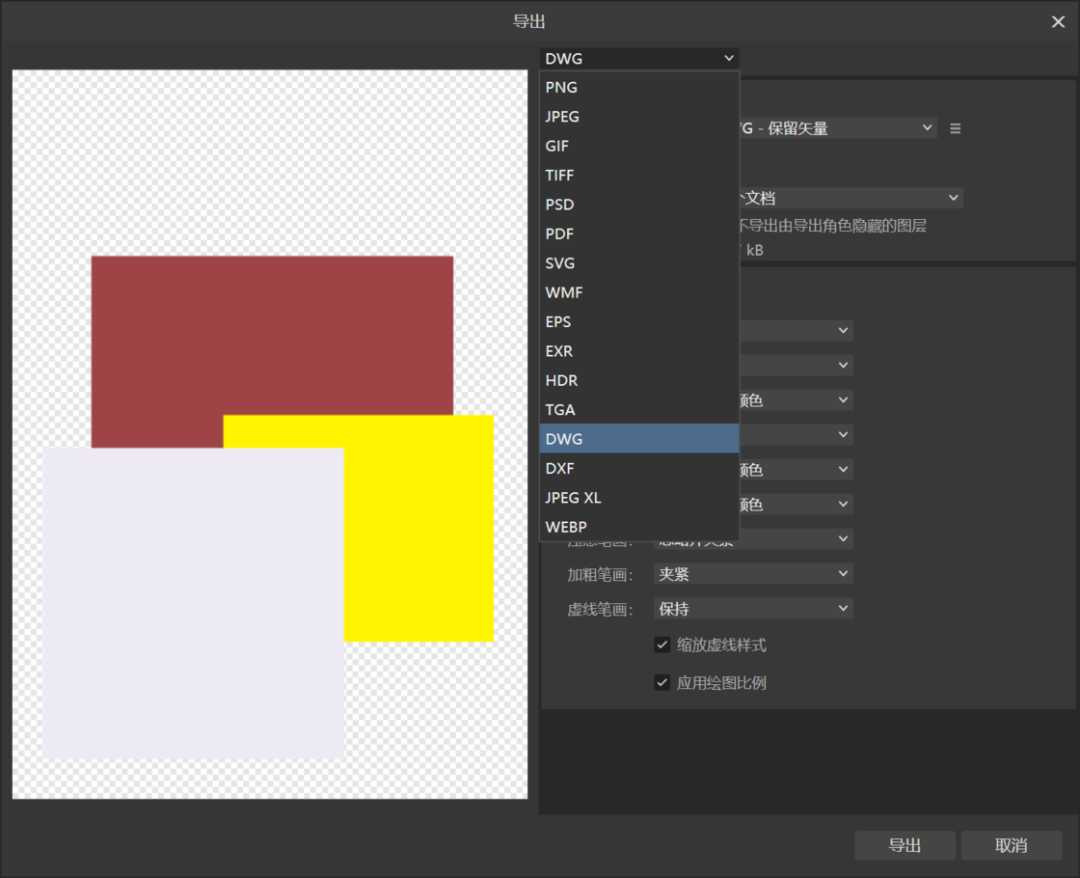Click the 取消 button
This screenshot has width=1080, height=878.
1010,845
